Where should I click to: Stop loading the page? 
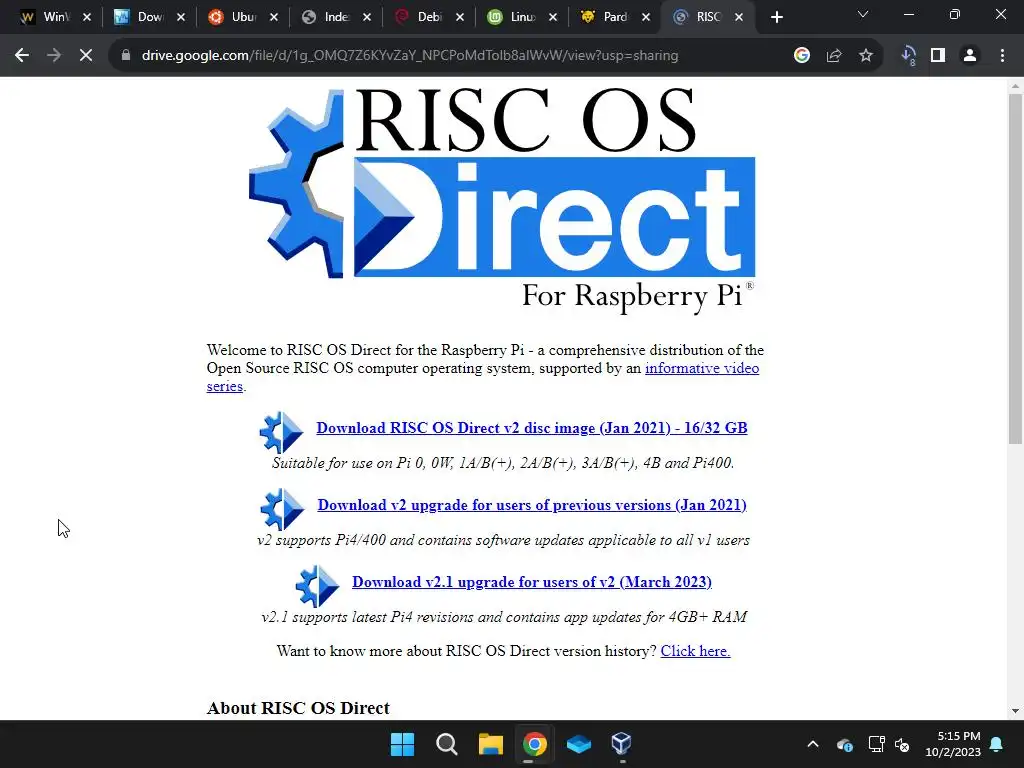86,56
